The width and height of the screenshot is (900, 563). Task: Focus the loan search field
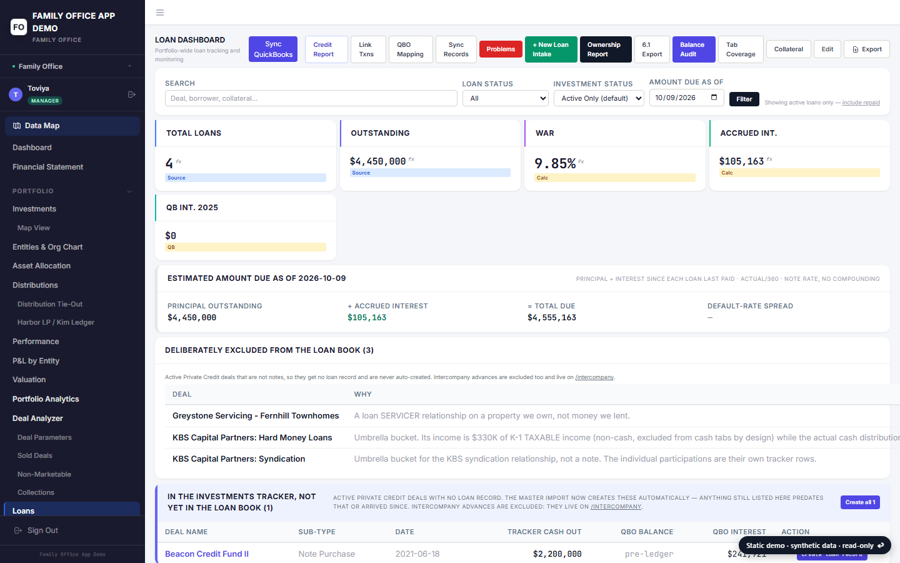pos(311,98)
